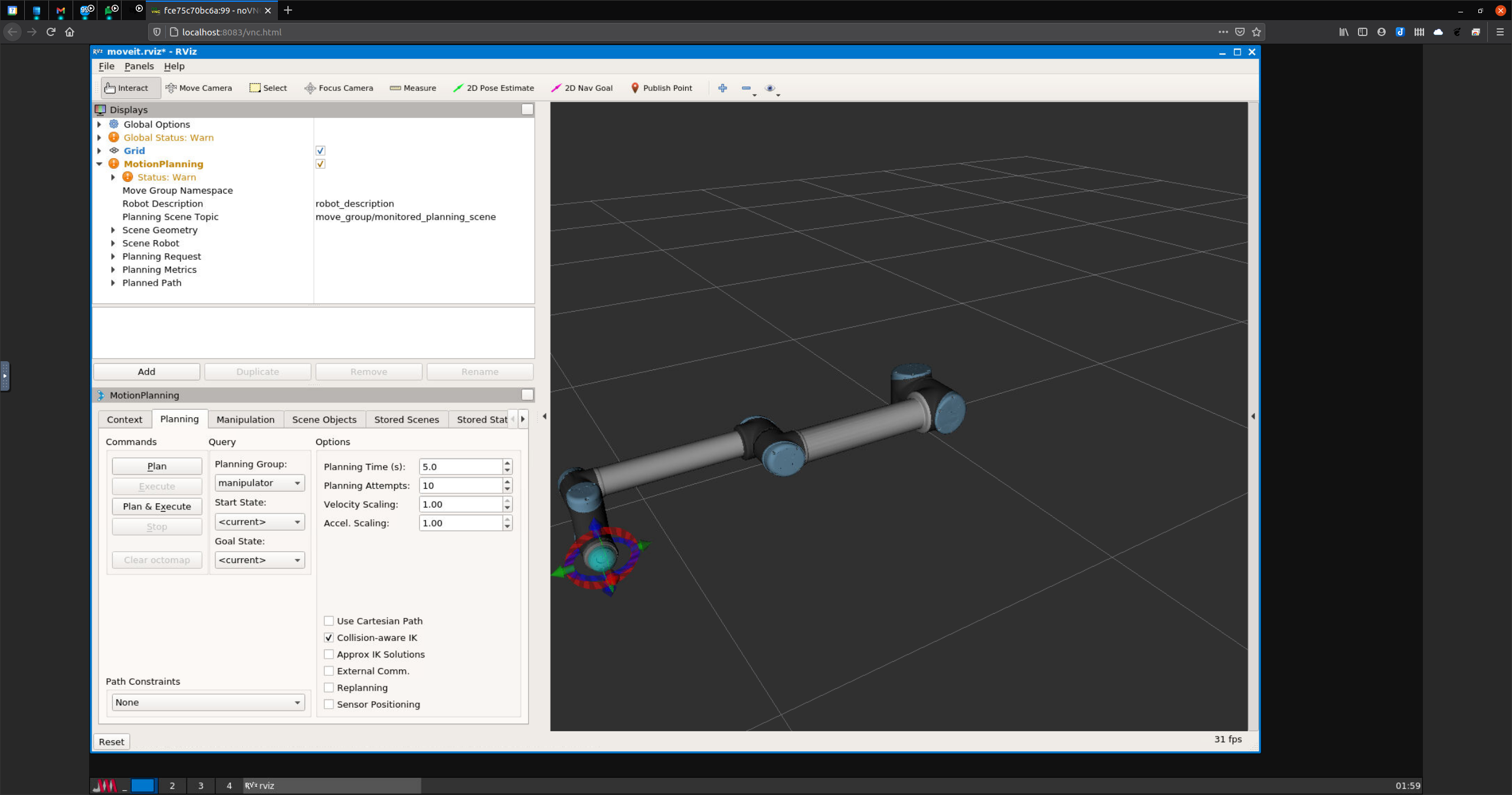This screenshot has width=1512, height=795.
Task: Select the Move Camera tool
Action: tap(198, 88)
